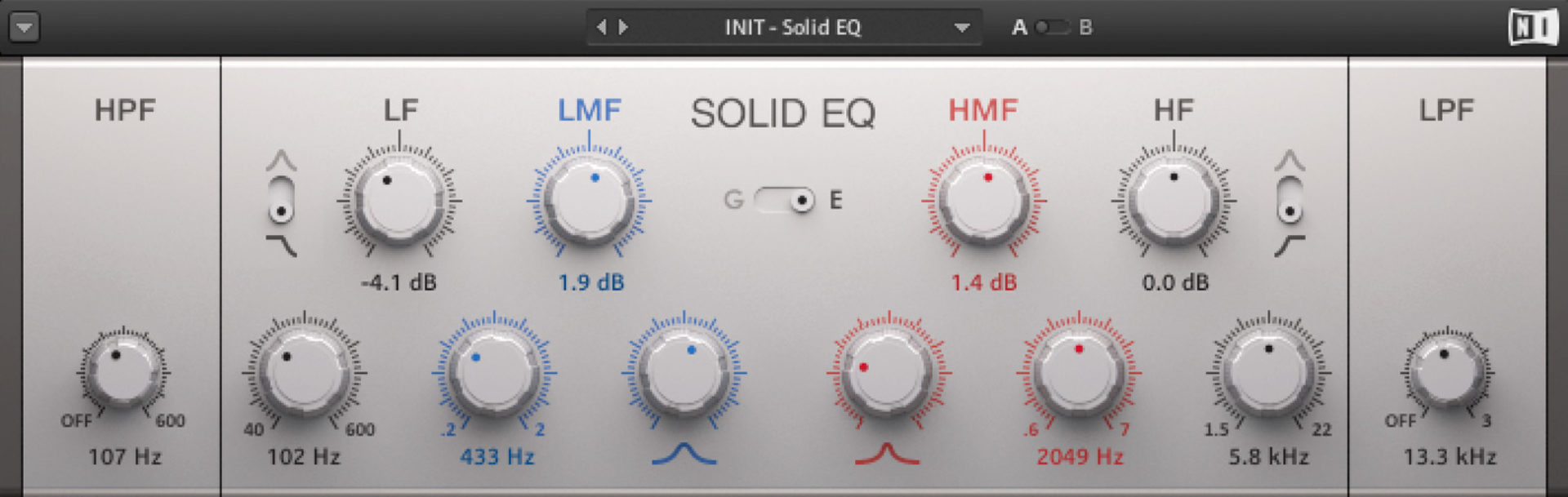Select the A comparison slot label

click(1019, 27)
